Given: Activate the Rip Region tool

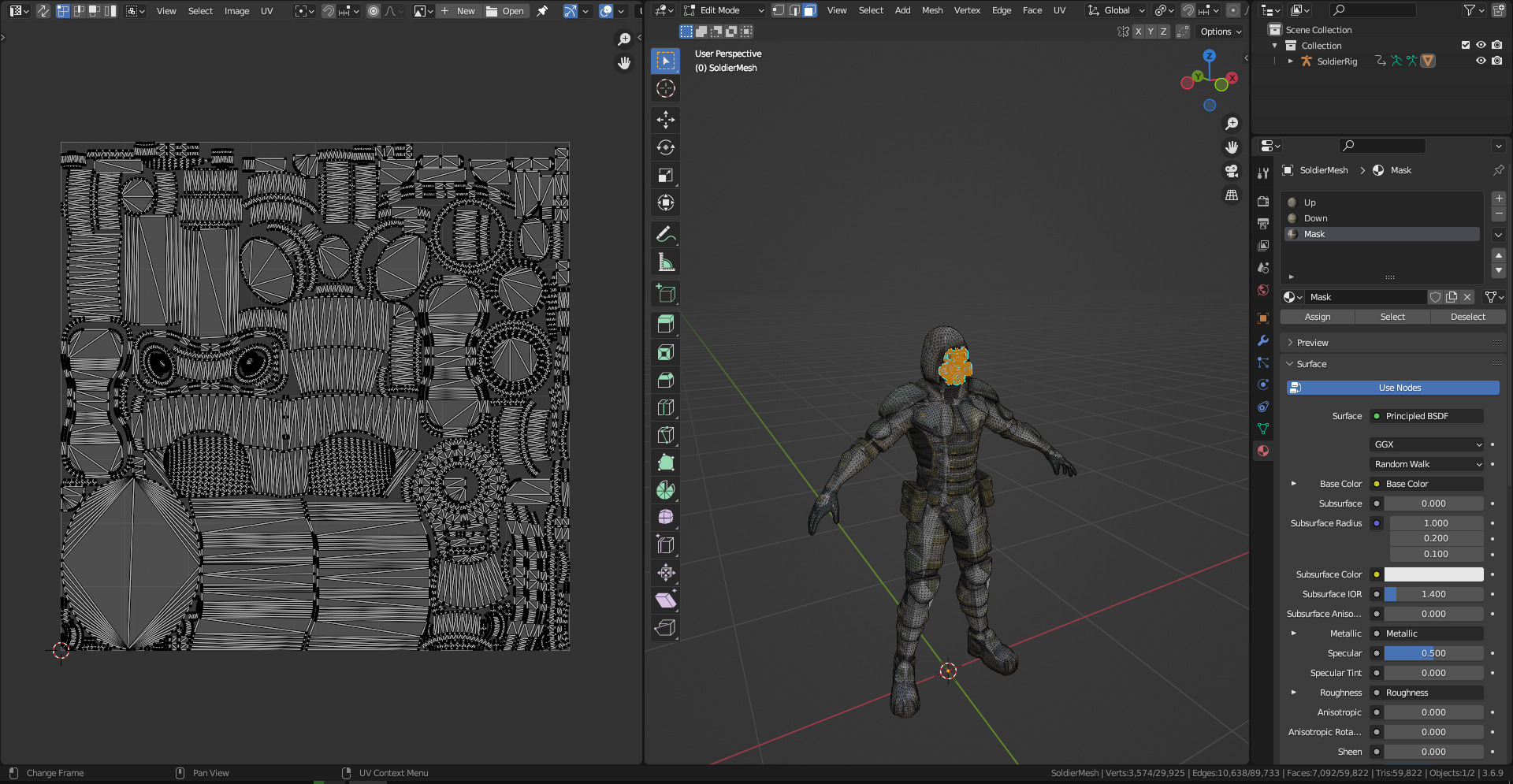Looking at the screenshot, I should point(666,628).
